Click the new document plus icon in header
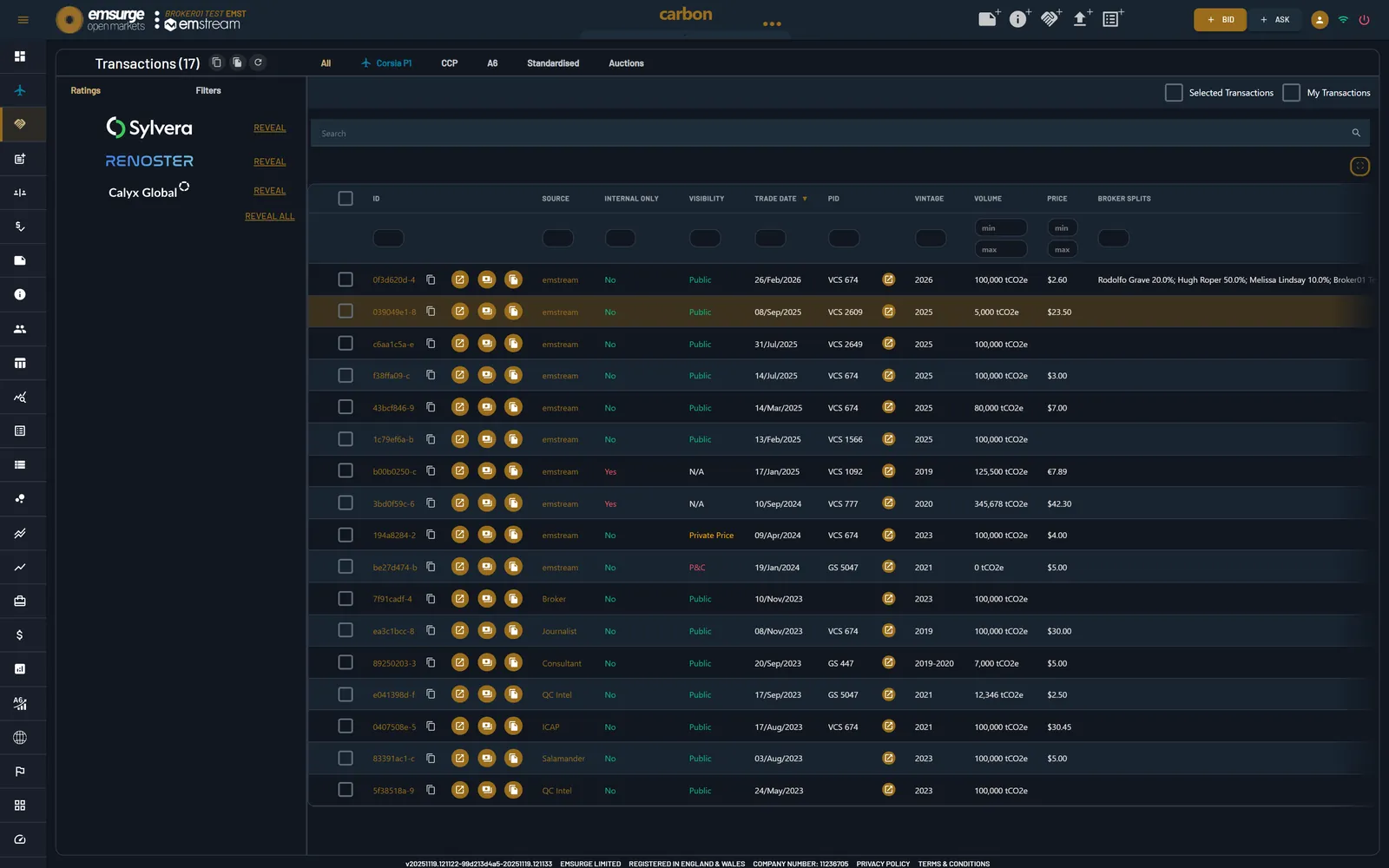The image size is (1389, 868). tap(989, 19)
